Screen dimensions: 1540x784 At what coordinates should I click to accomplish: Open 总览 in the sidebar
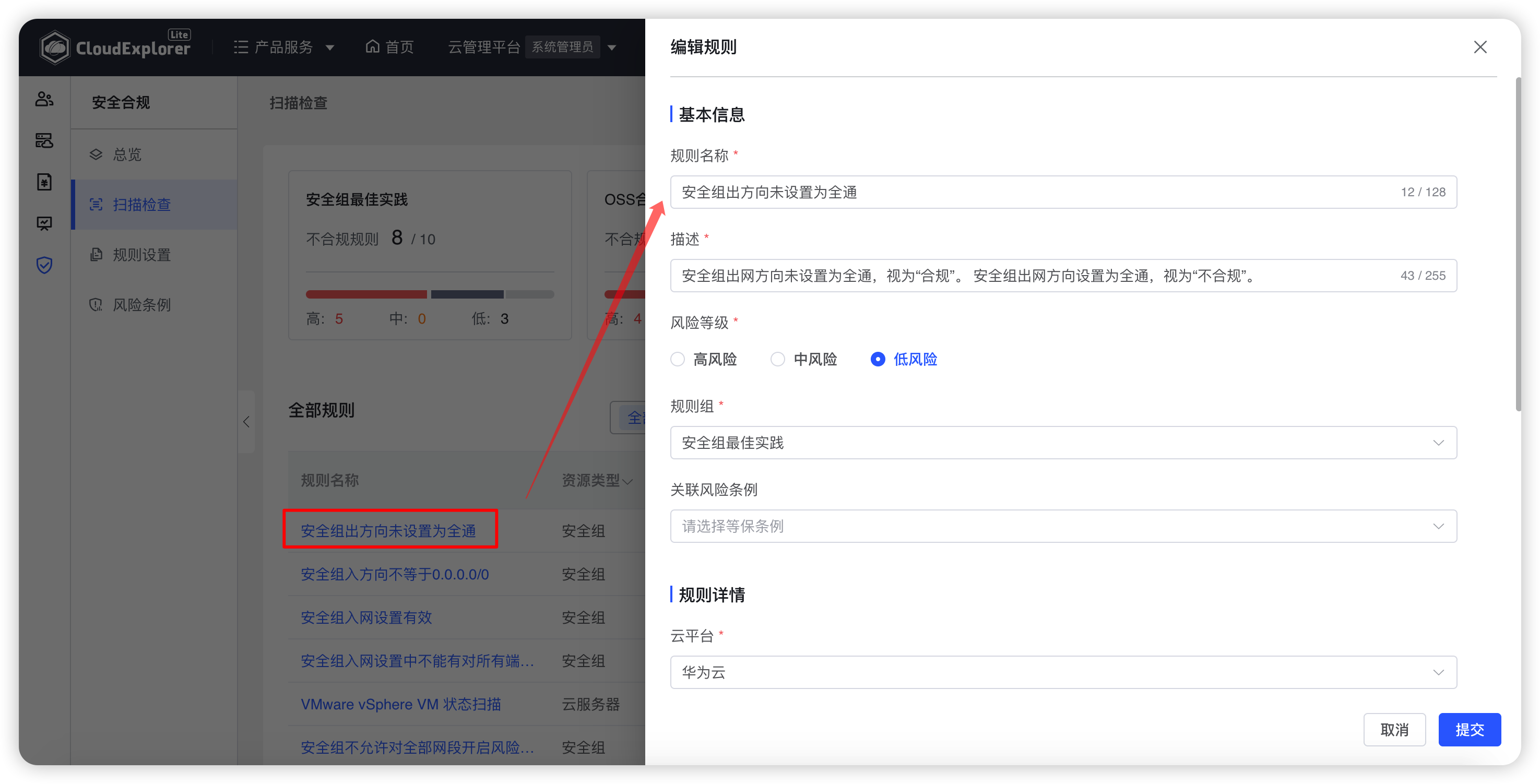(x=154, y=155)
